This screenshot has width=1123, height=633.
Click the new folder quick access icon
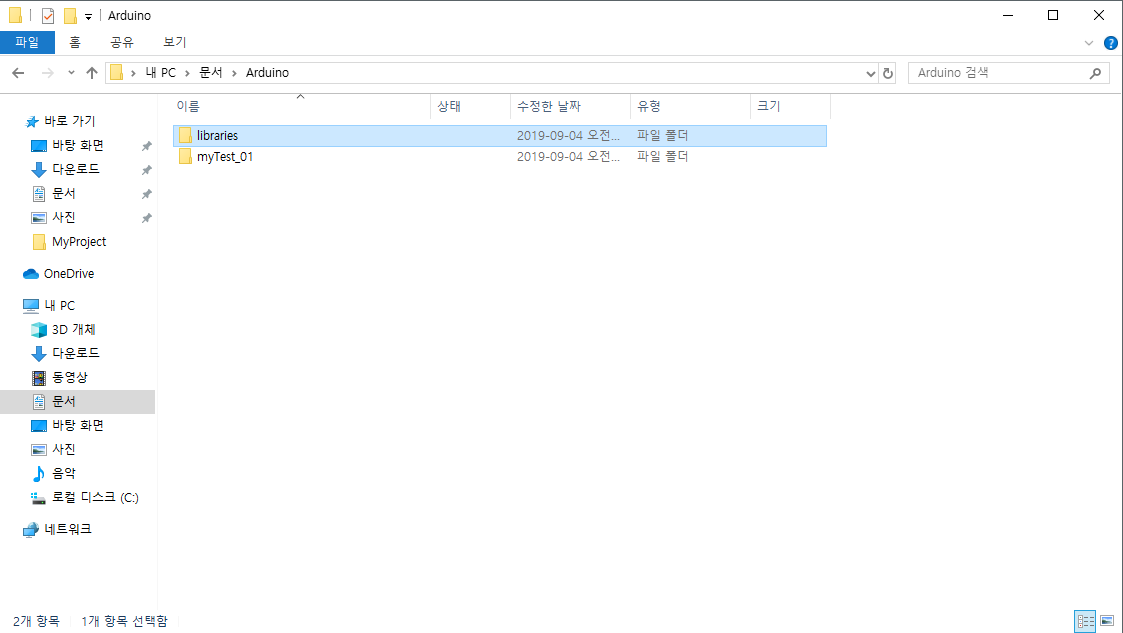[69, 15]
